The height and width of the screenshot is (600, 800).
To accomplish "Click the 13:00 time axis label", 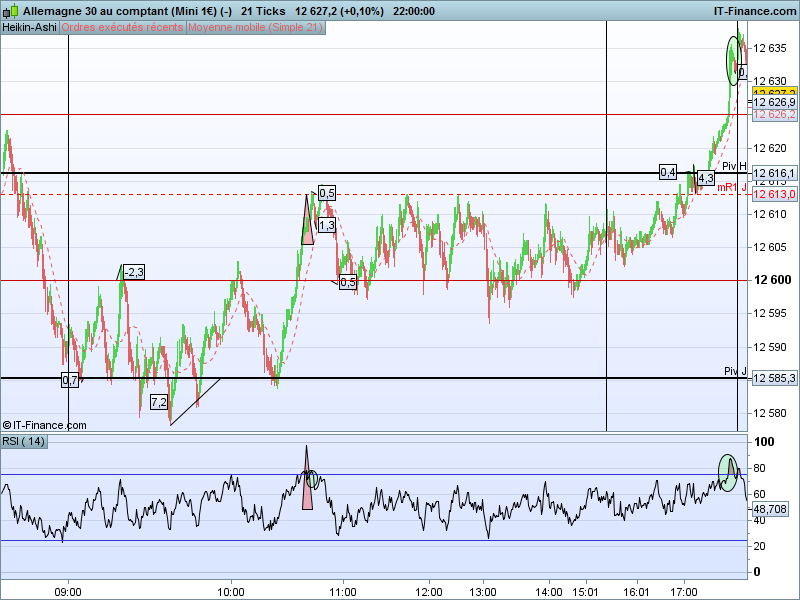I will [483, 592].
